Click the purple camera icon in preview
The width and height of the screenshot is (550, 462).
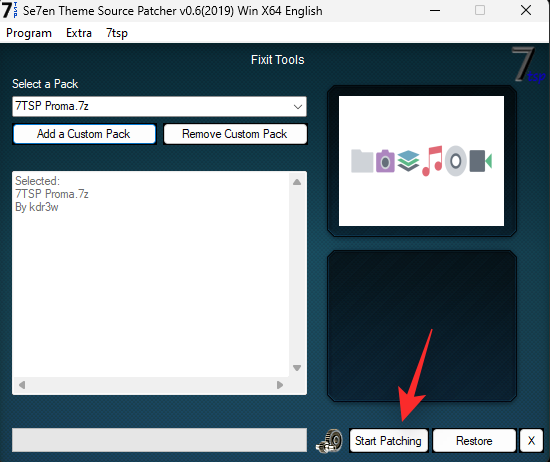point(385,161)
